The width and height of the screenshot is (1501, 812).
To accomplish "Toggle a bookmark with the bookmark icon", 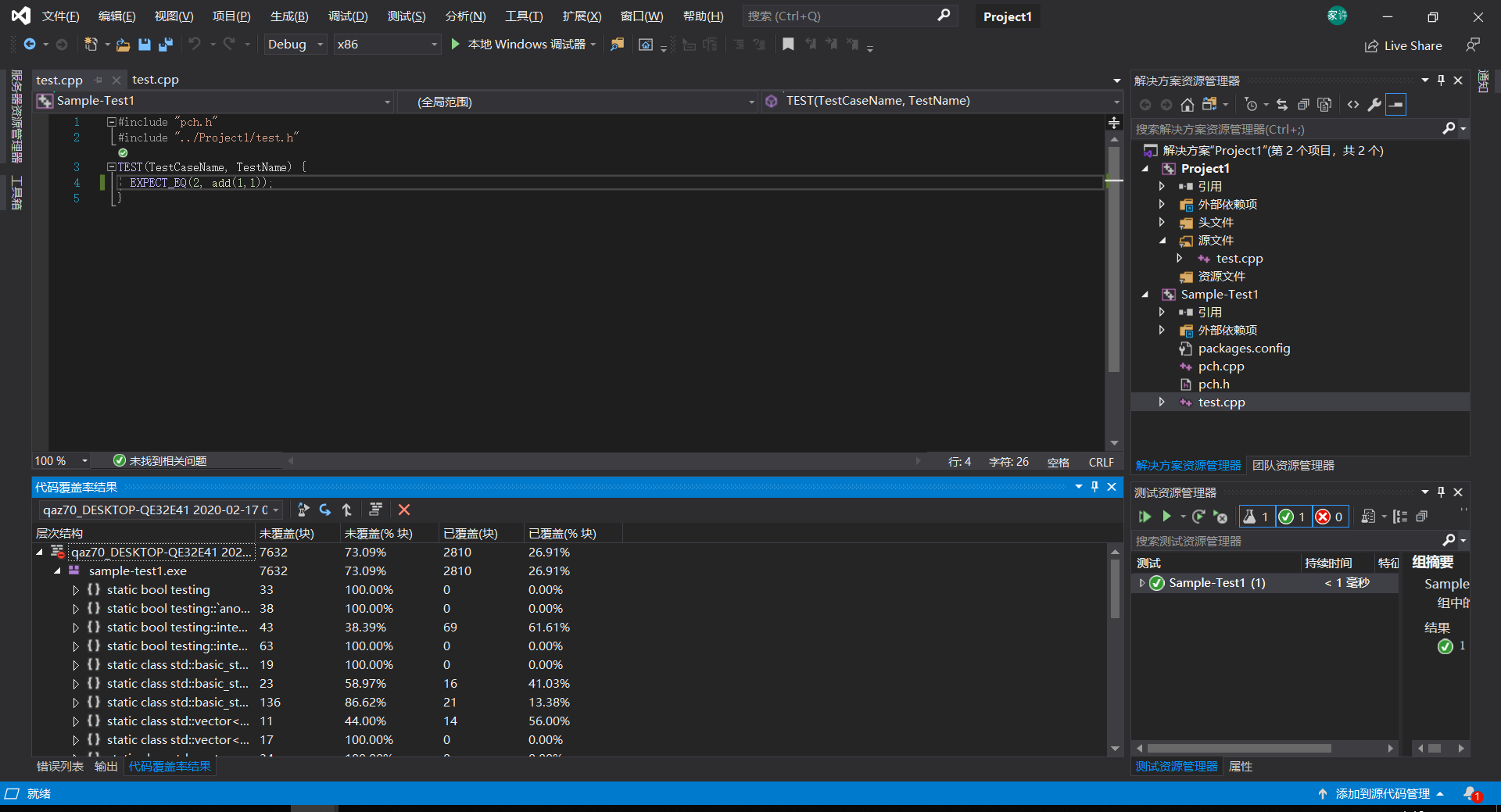I will 788,45.
